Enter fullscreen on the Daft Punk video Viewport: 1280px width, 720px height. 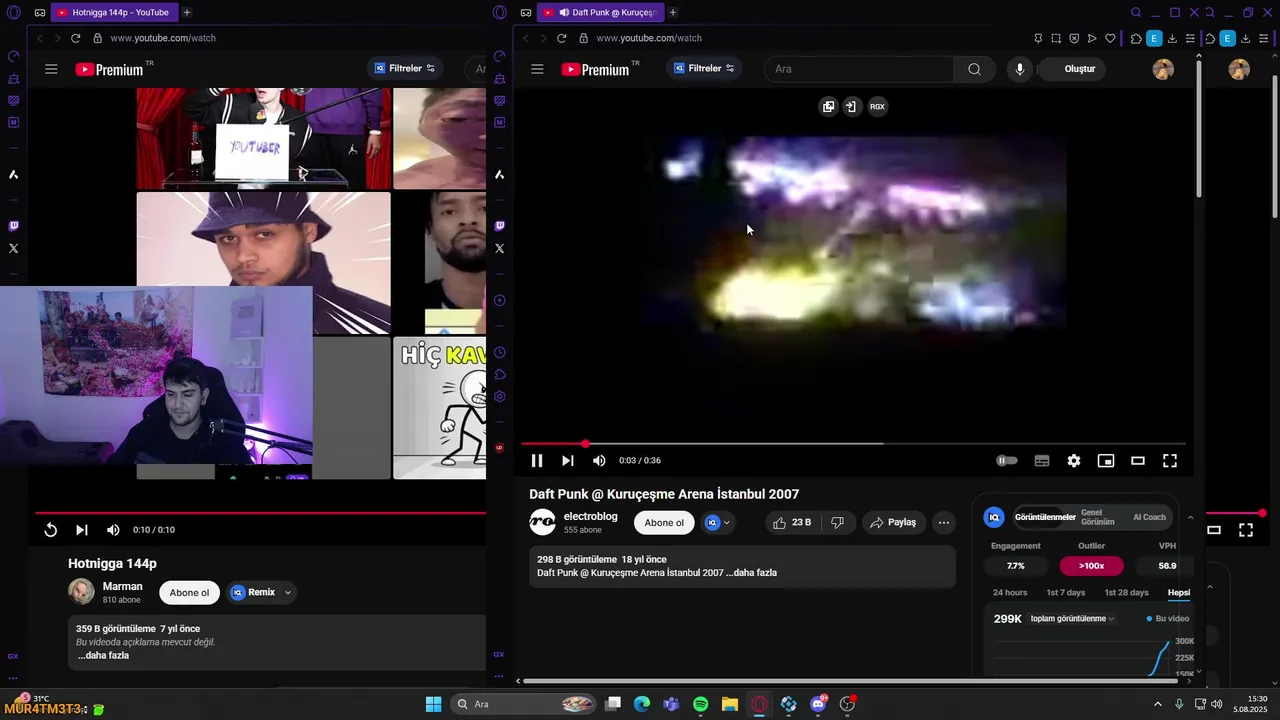(x=1170, y=461)
